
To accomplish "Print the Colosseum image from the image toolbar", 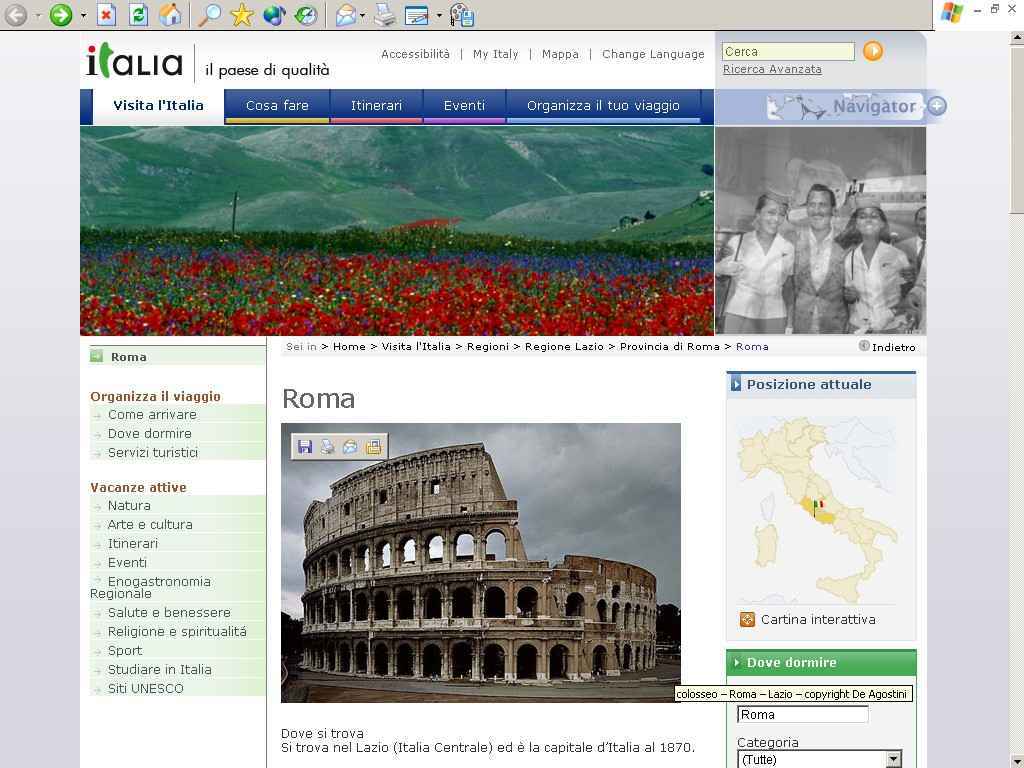I will point(327,447).
